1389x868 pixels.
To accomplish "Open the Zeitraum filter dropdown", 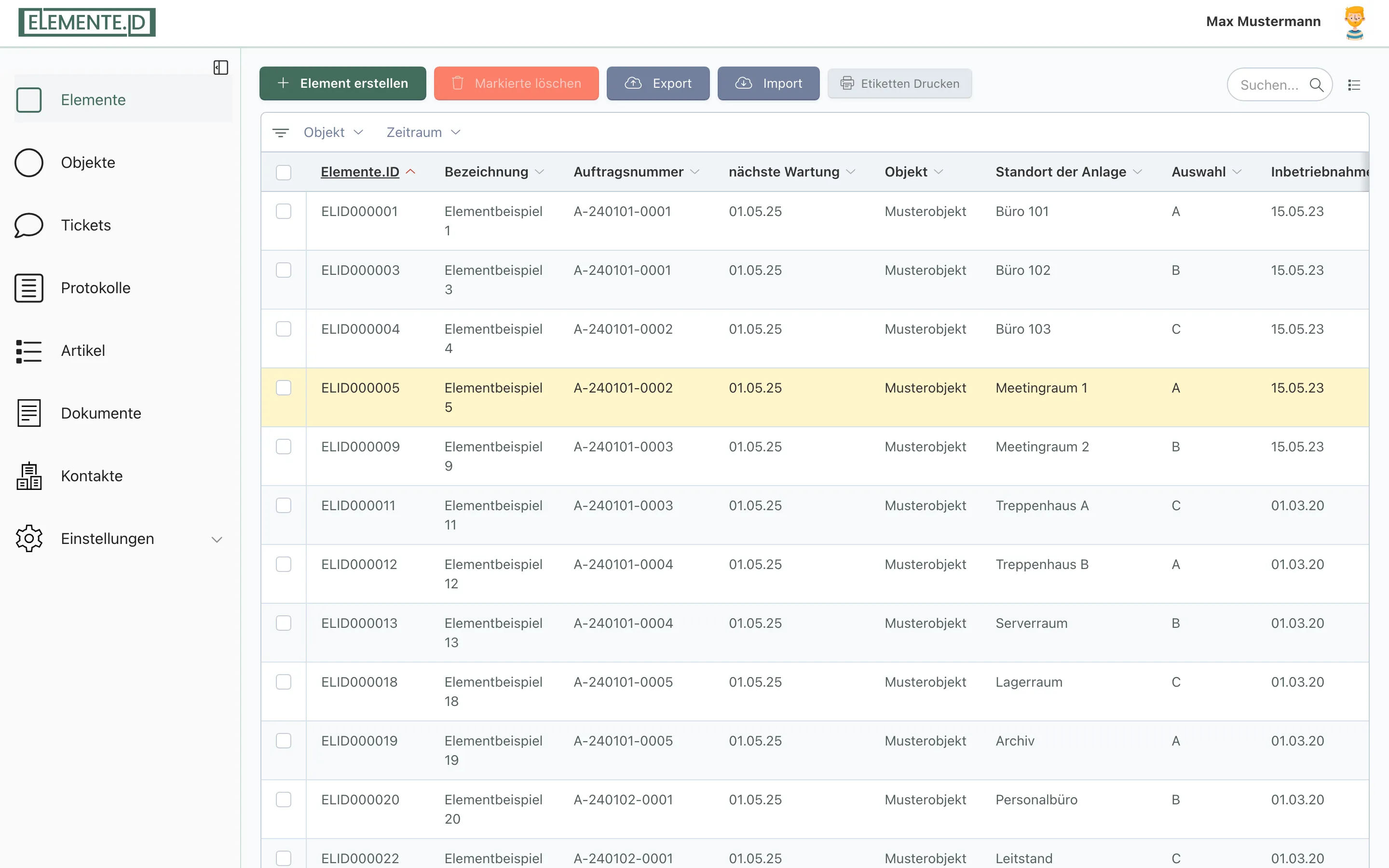I will pos(423,133).
